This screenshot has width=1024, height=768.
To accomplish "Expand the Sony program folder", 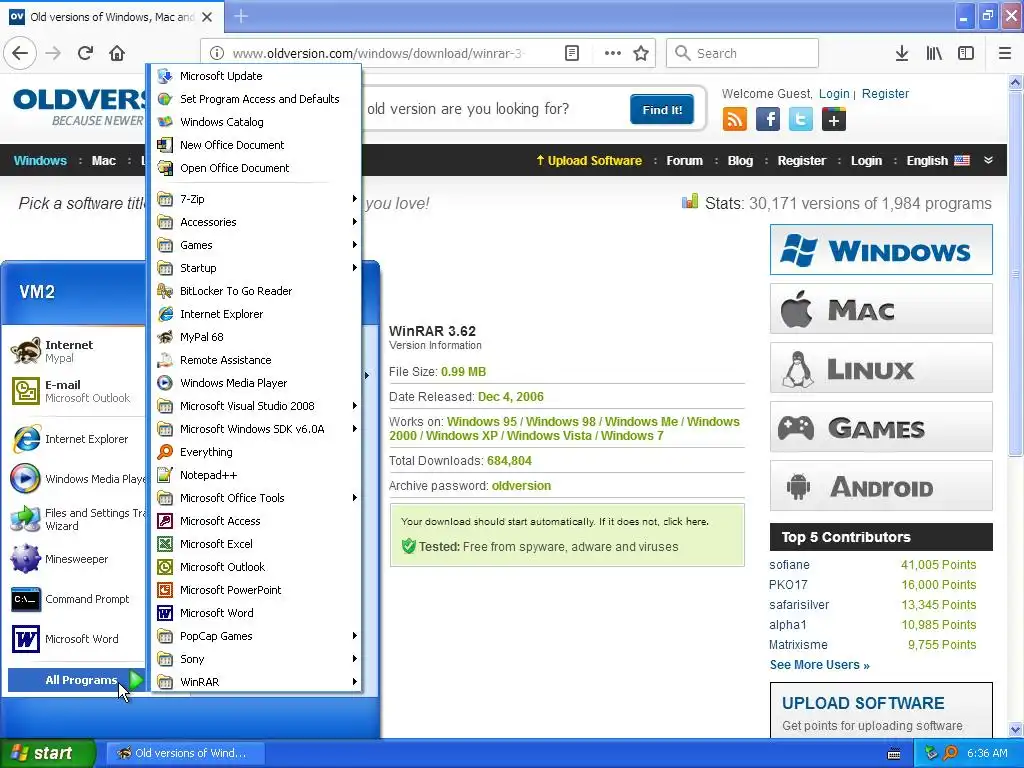I will click(x=257, y=659).
